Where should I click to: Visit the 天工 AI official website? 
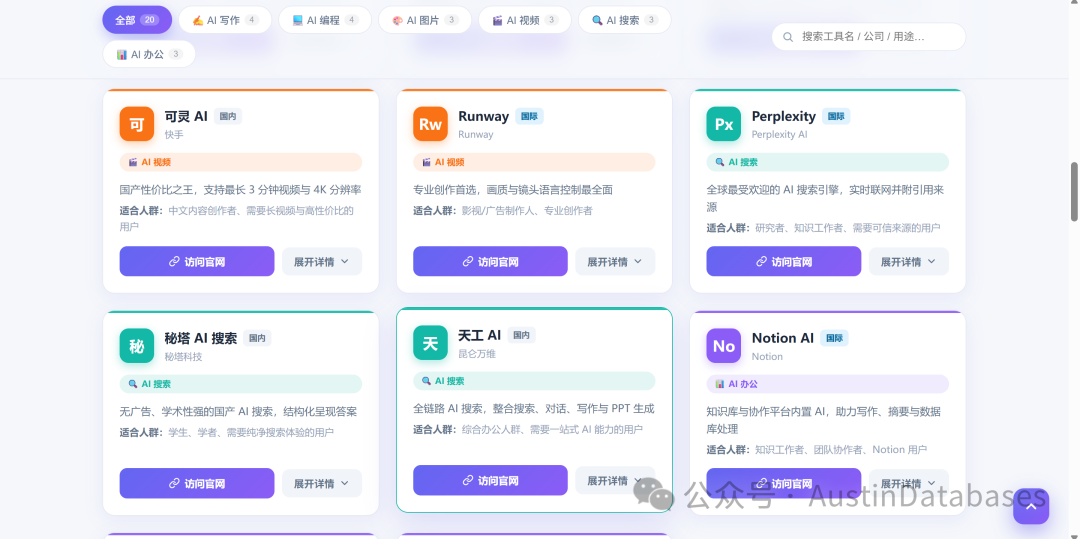(x=490, y=480)
